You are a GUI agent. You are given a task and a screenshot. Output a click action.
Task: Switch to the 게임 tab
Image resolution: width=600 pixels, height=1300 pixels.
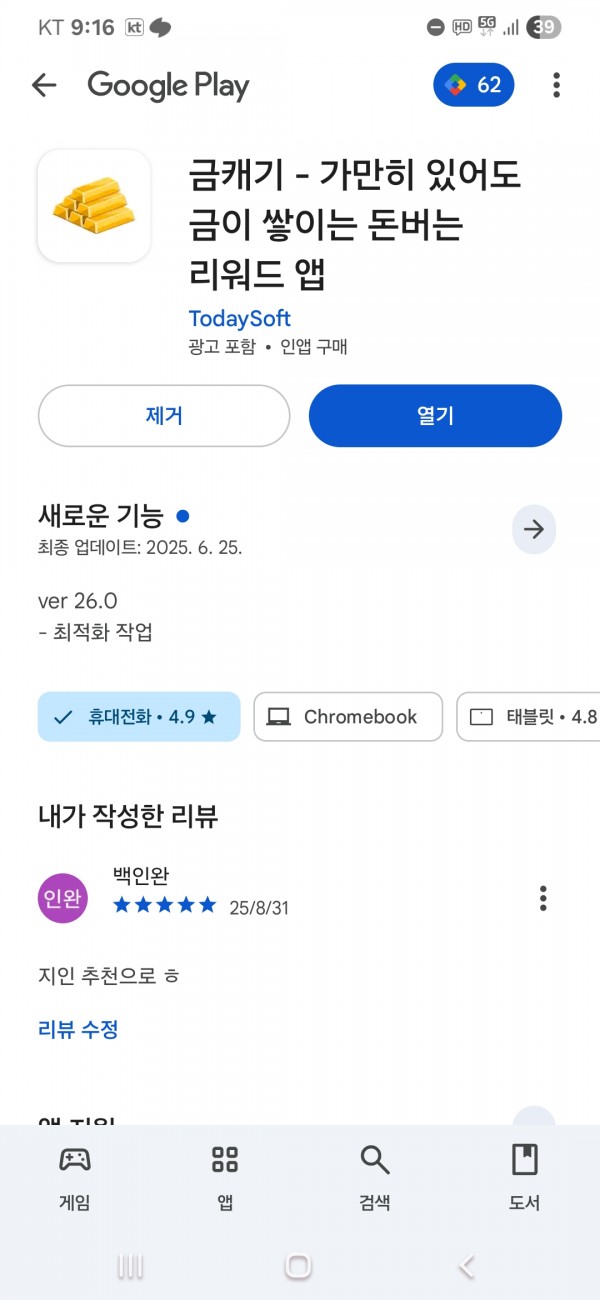[75, 1178]
